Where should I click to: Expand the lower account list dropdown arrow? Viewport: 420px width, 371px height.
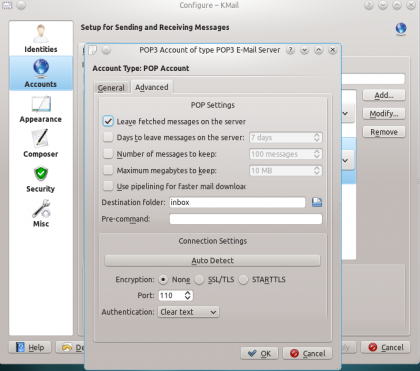[x=345, y=160]
